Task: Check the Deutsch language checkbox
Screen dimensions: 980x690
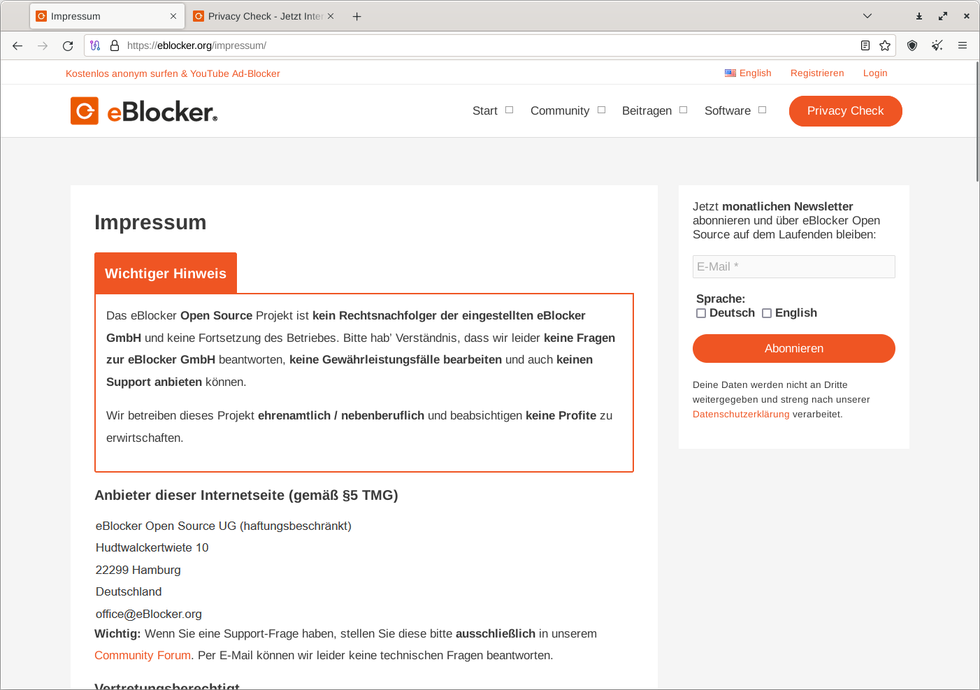Action: click(701, 313)
